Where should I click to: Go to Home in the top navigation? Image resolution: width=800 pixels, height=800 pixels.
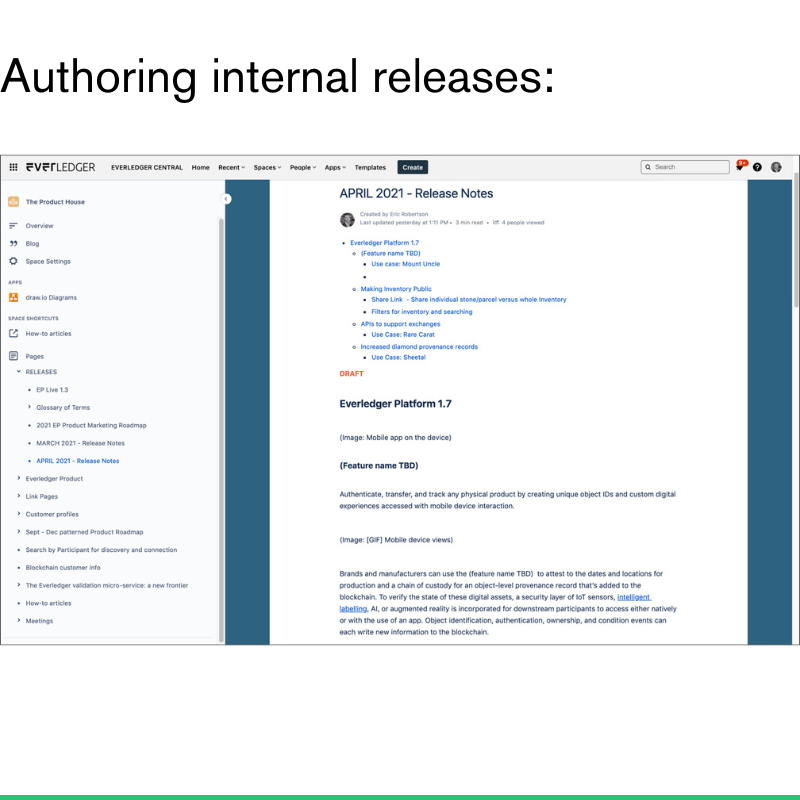(201, 167)
